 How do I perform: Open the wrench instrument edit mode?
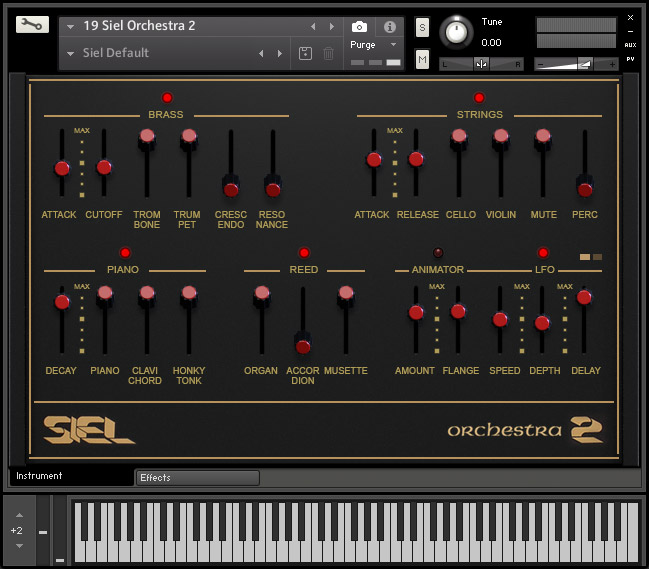click(32, 24)
